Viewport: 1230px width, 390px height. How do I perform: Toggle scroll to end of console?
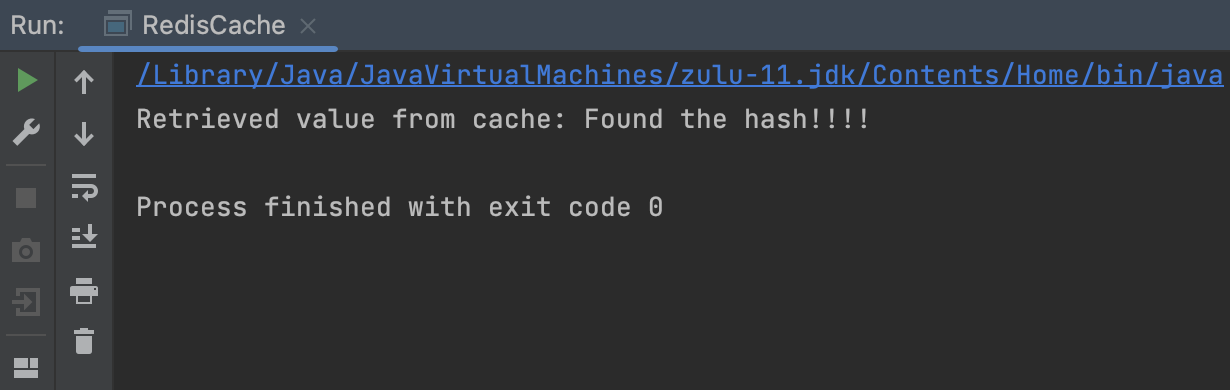coord(85,237)
